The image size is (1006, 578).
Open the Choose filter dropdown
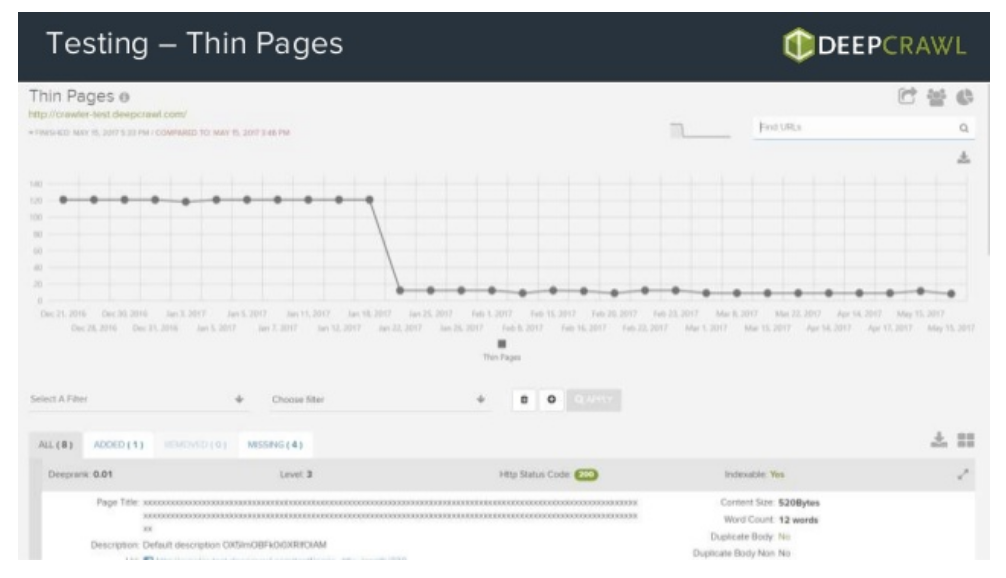(x=380, y=399)
